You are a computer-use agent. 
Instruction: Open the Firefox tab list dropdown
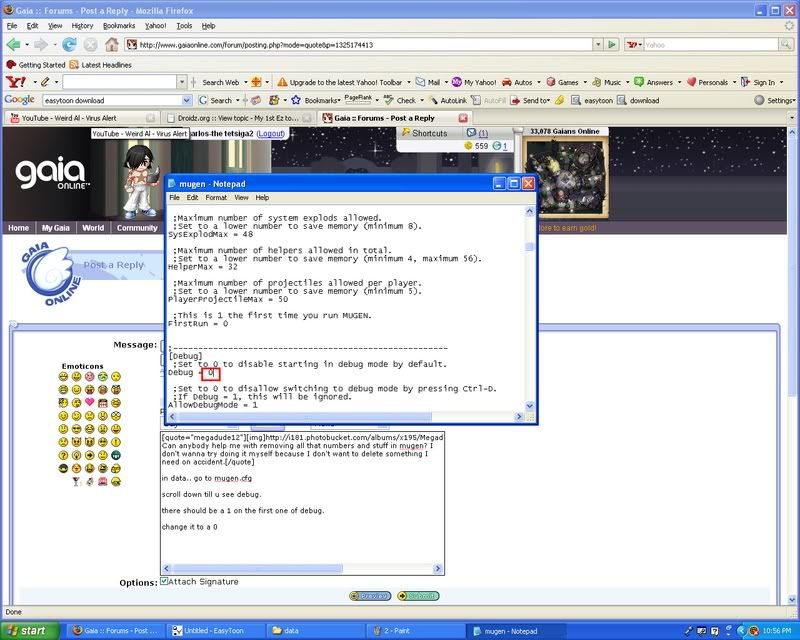pyautogui.click(x=792, y=118)
